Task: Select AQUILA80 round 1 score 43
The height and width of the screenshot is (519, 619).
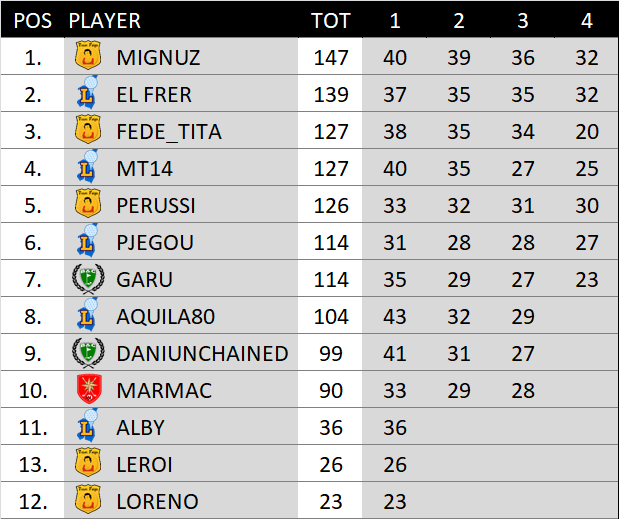Action: click(395, 317)
